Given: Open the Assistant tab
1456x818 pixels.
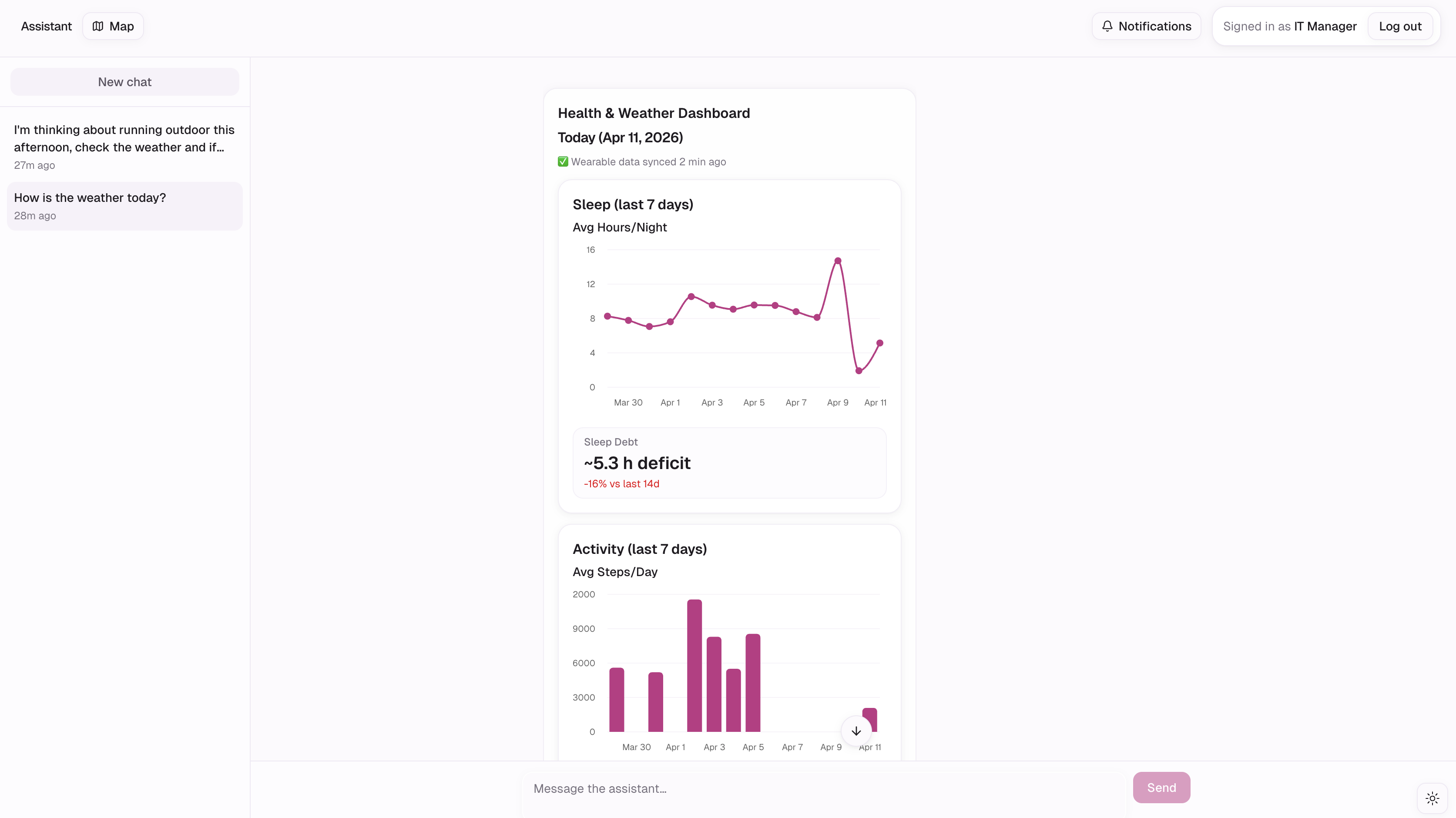Looking at the screenshot, I should tap(47, 26).
